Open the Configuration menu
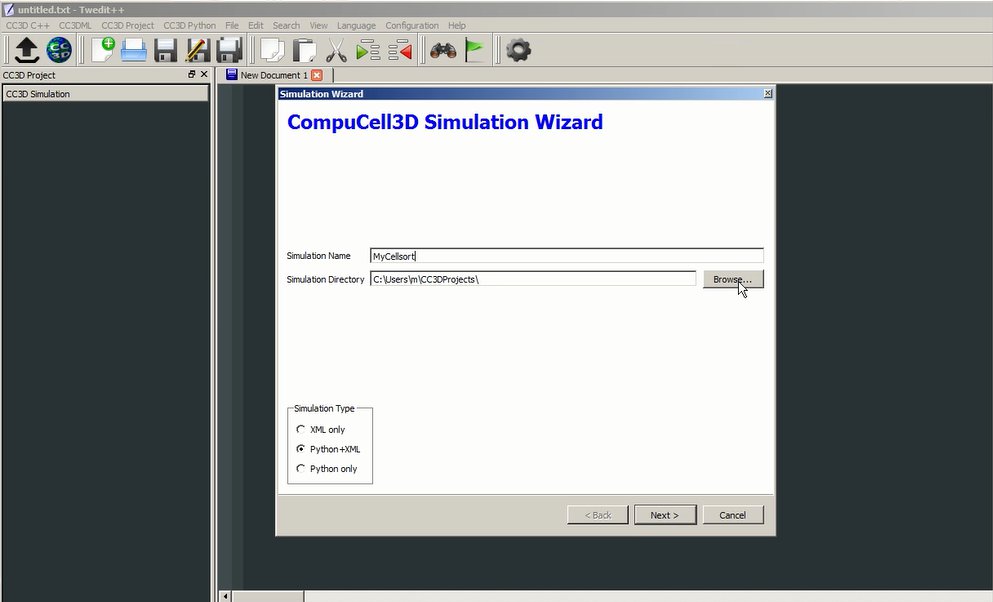 click(x=411, y=25)
